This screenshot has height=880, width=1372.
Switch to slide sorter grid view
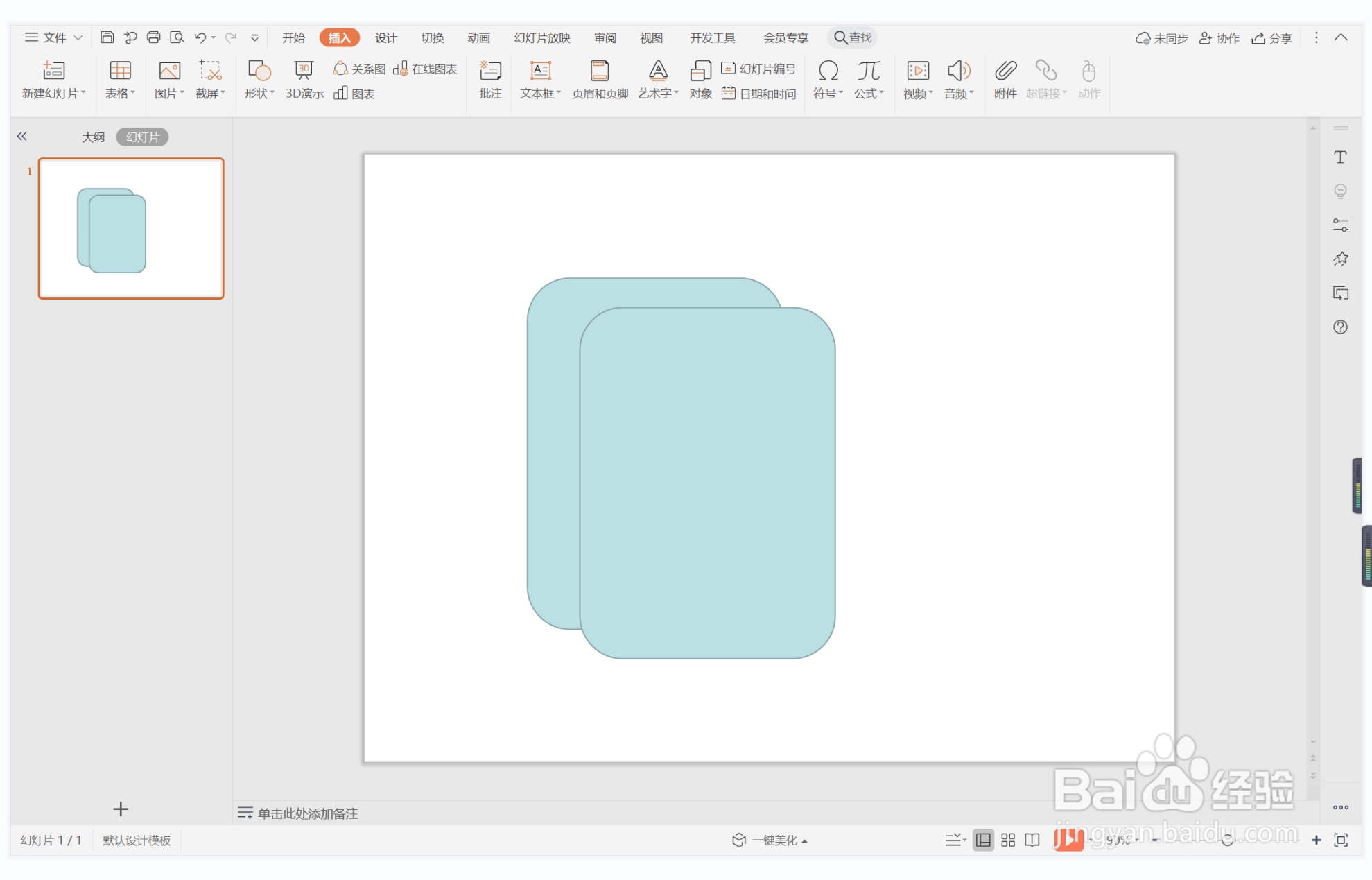click(1008, 840)
